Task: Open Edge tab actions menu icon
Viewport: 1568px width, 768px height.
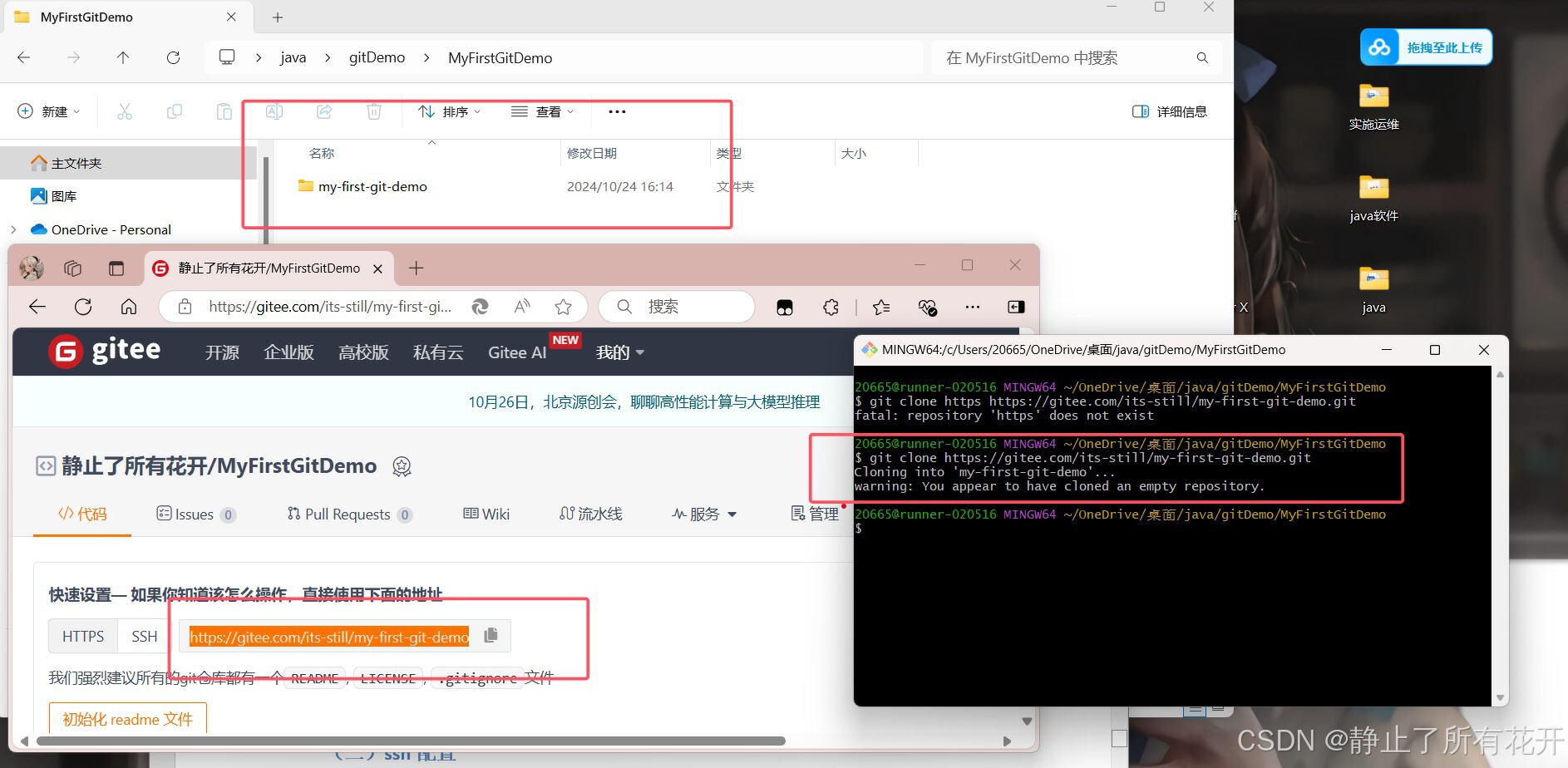Action: (x=116, y=268)
